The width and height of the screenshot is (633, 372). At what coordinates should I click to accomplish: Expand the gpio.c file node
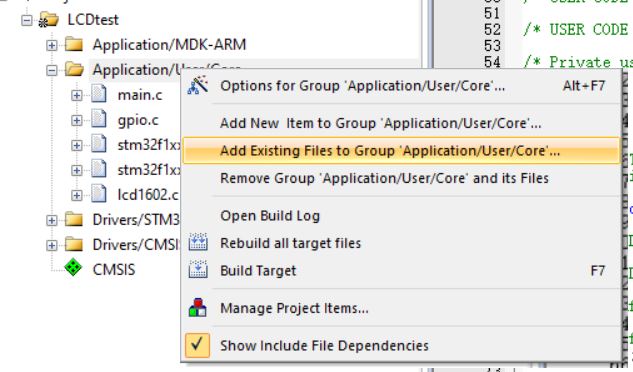pyautogui.click(x=77, y=120)
